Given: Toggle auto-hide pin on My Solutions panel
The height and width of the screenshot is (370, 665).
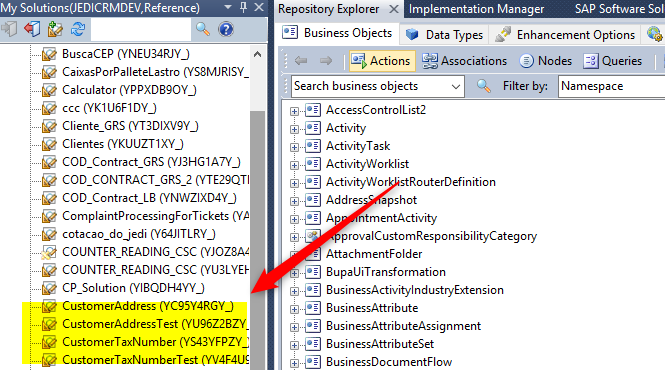Looking at the screenshot, I should coord(243,7).
